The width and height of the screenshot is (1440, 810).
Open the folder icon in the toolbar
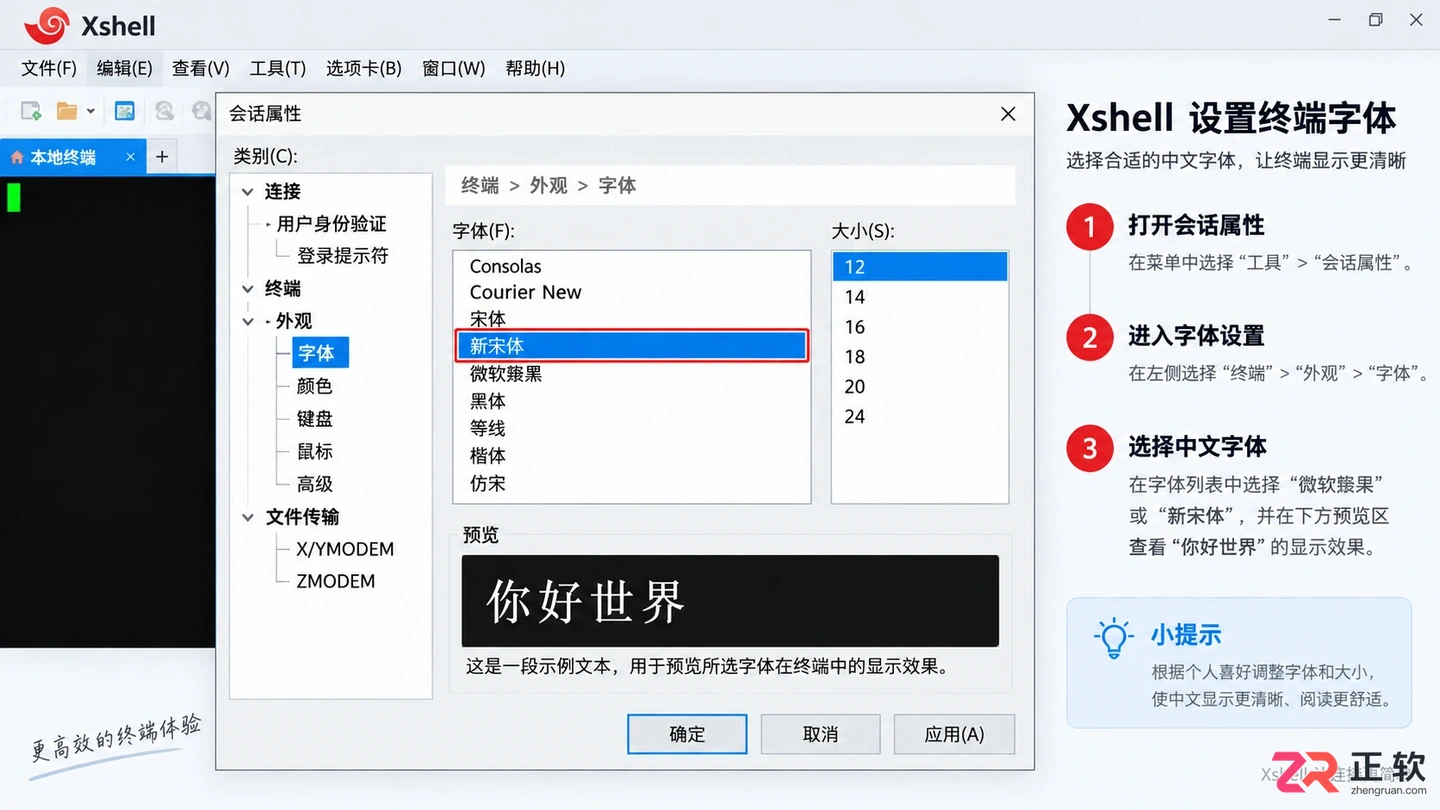pyautogui.click(x=67, y=110)
